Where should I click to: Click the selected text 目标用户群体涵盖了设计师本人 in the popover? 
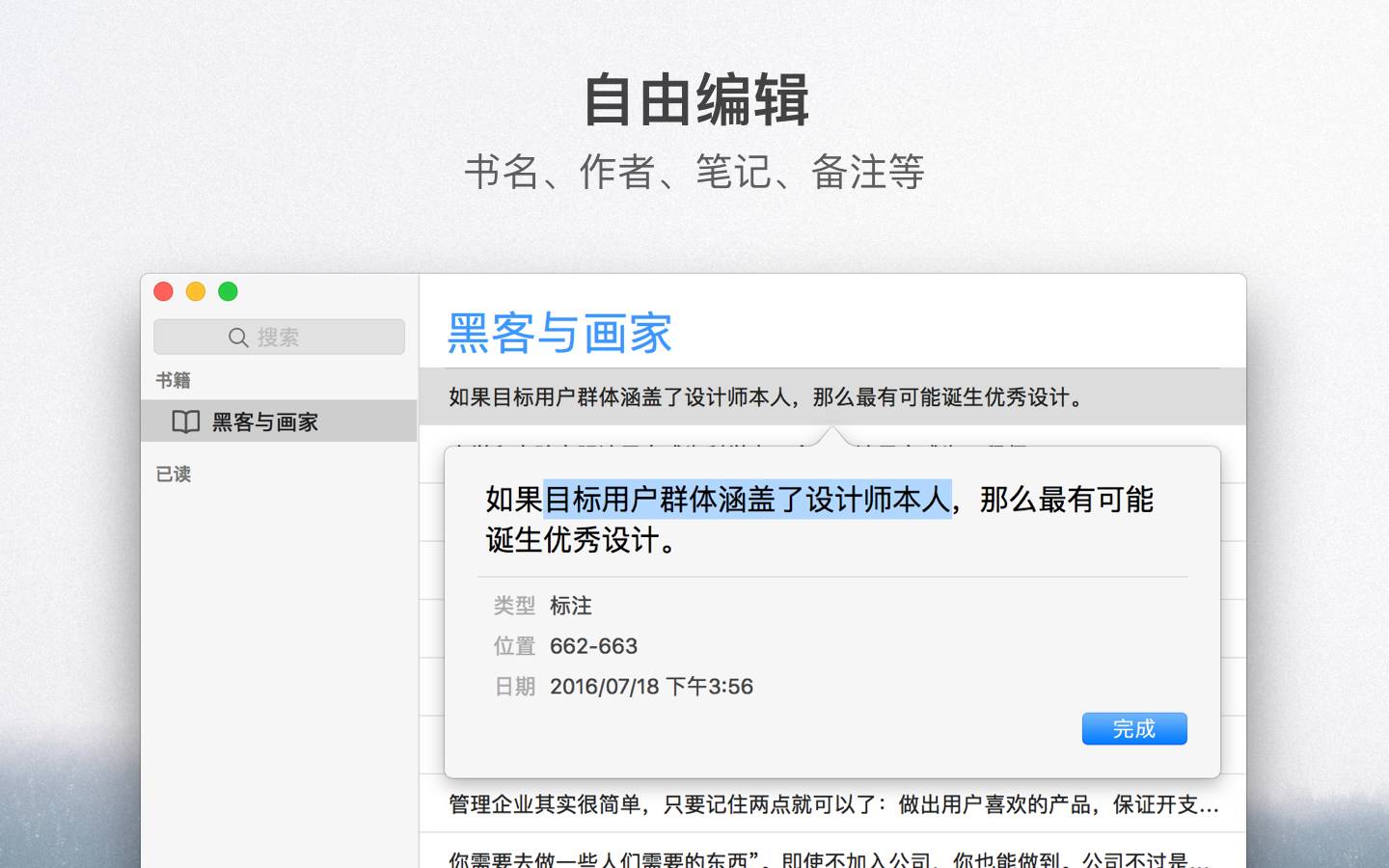748,500
